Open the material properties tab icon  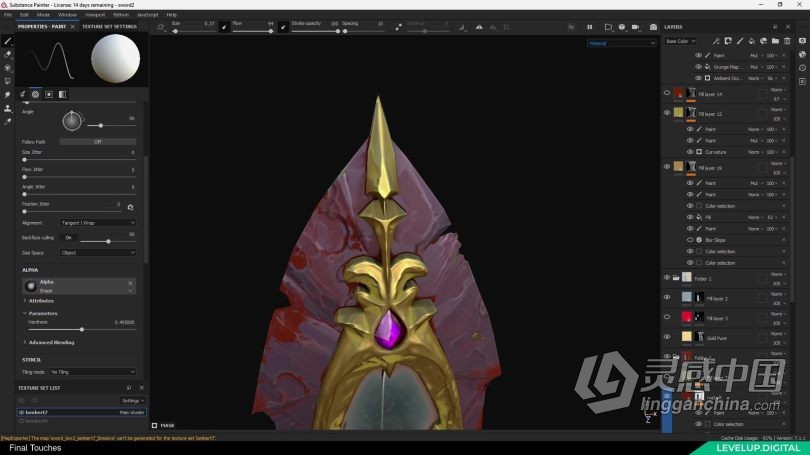(62, 94)
